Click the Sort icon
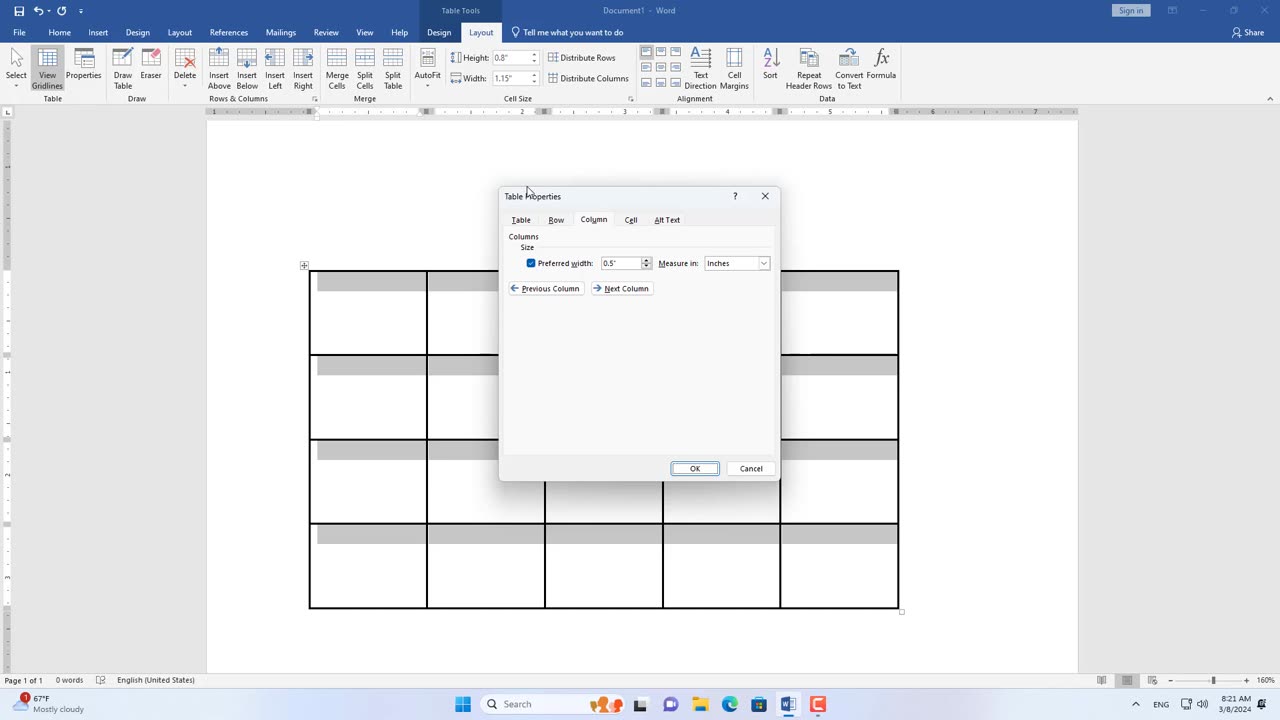The image size is (1280, 720). (770, 64)
